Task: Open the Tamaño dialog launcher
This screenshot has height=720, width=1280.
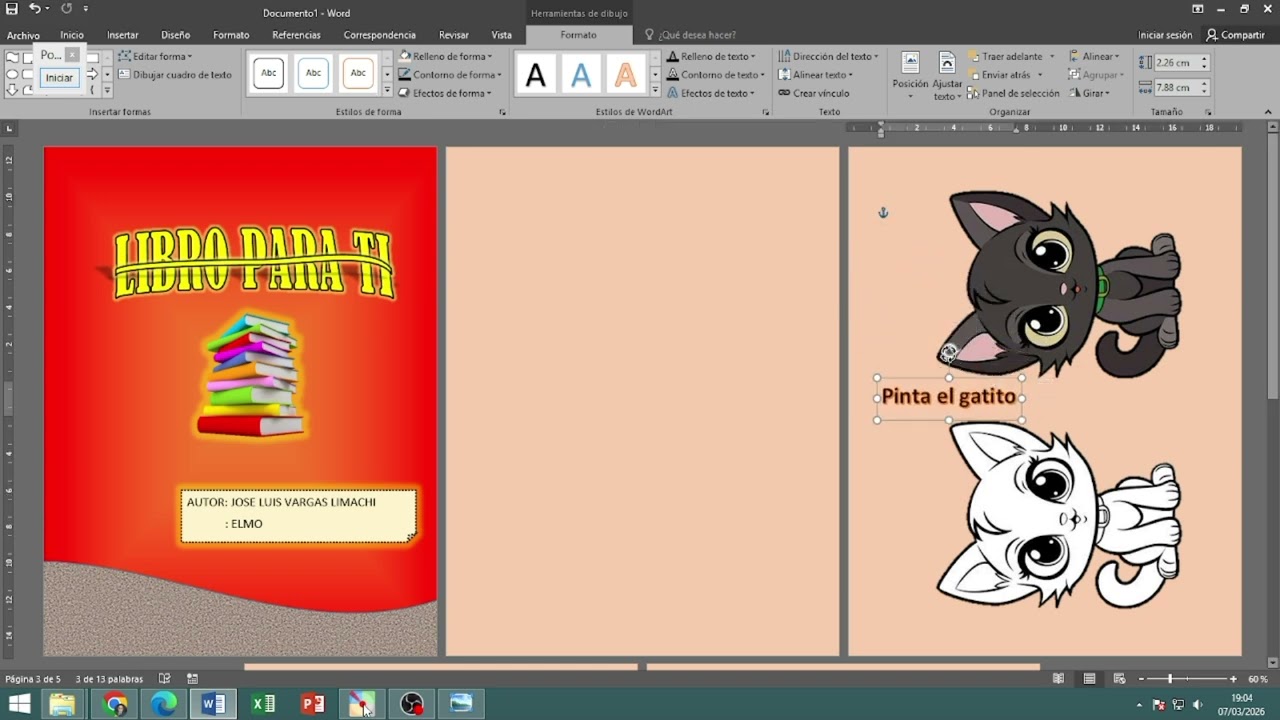Action: click(x=1208, y=112)
